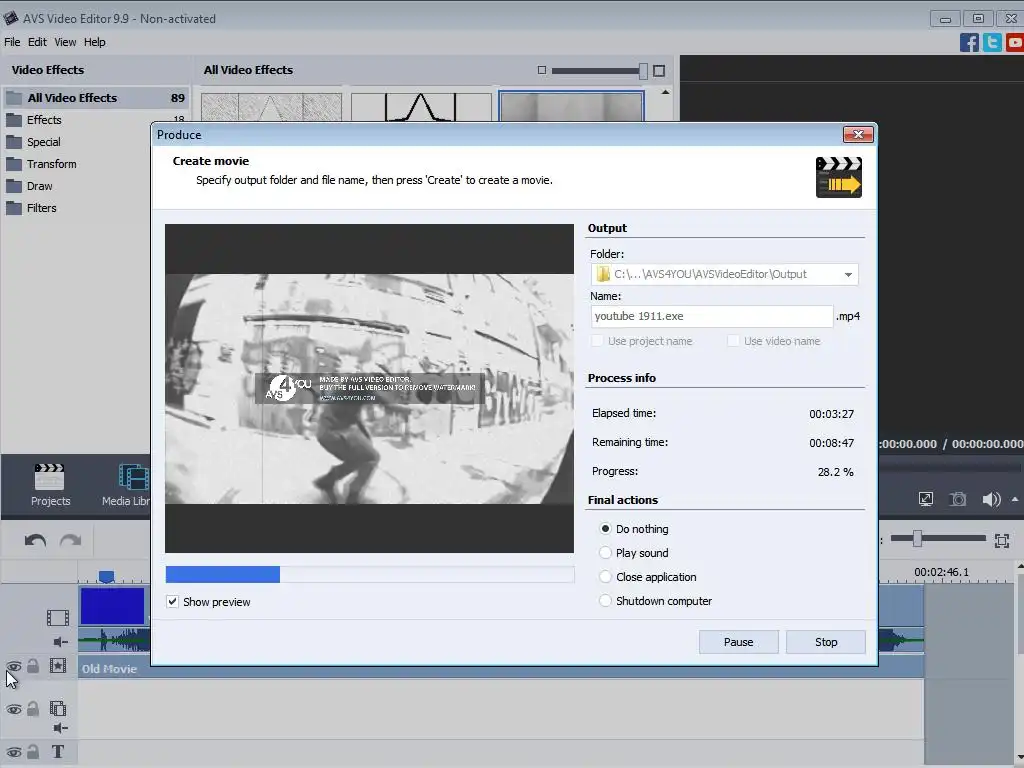
Task: Click the main video track filmstrip icon
Action: point(57,617)
